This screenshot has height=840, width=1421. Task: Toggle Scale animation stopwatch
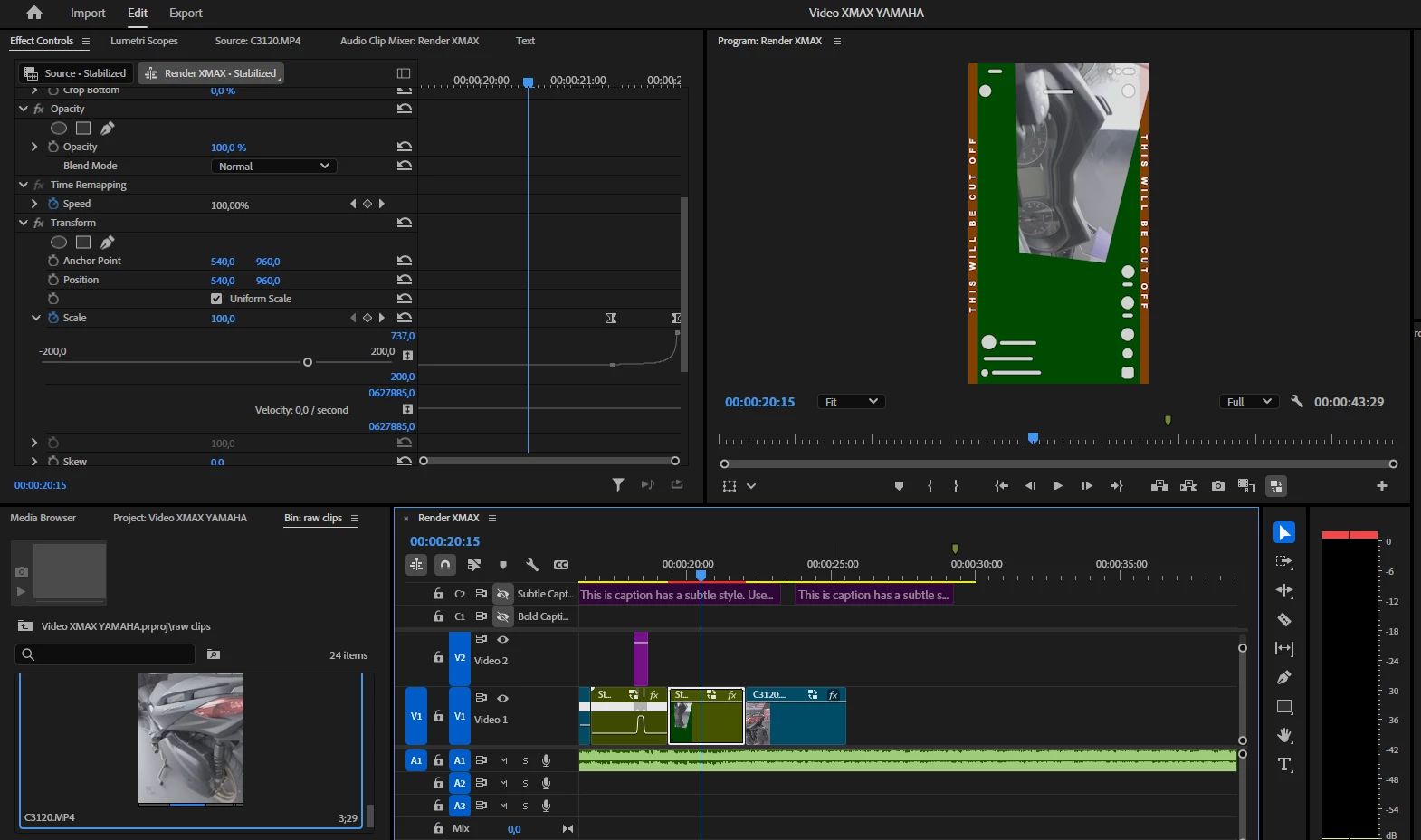(53, 318)
